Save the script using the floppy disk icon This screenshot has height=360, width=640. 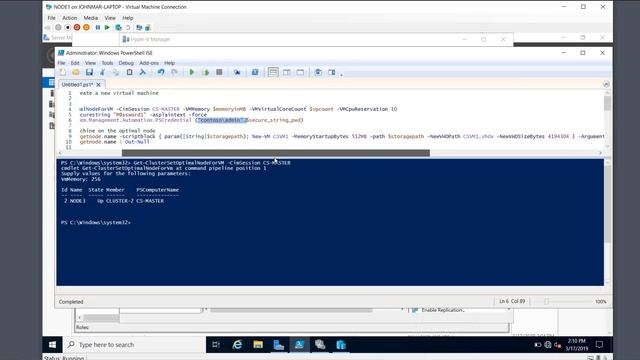89,72
